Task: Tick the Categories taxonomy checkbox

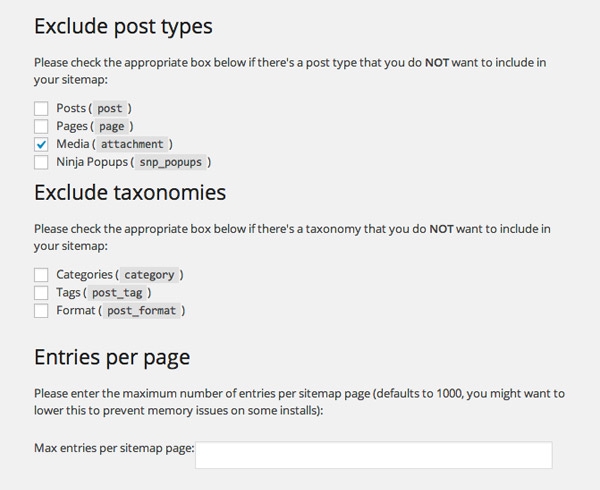Action: (41, 275)
